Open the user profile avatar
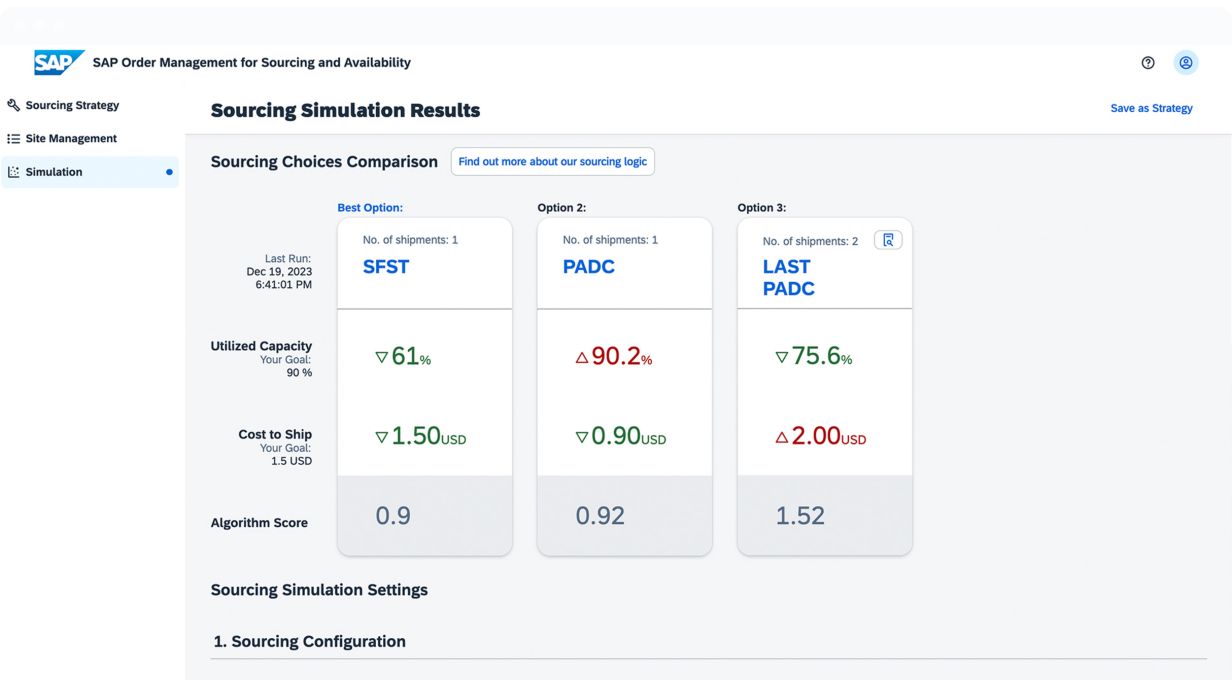1232x680 pixels. click(1186, 63)
